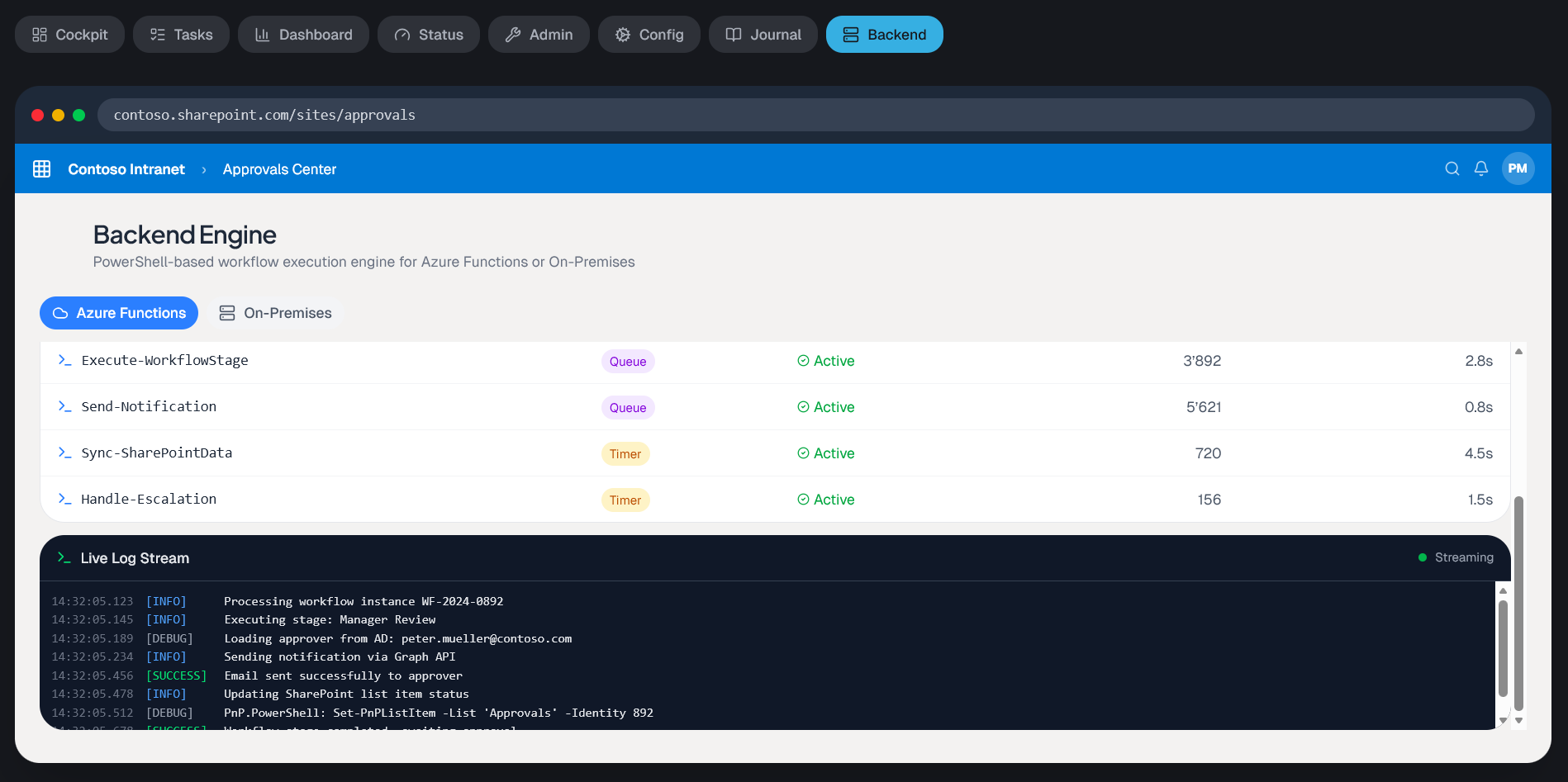Open the Admin panel

539,34
